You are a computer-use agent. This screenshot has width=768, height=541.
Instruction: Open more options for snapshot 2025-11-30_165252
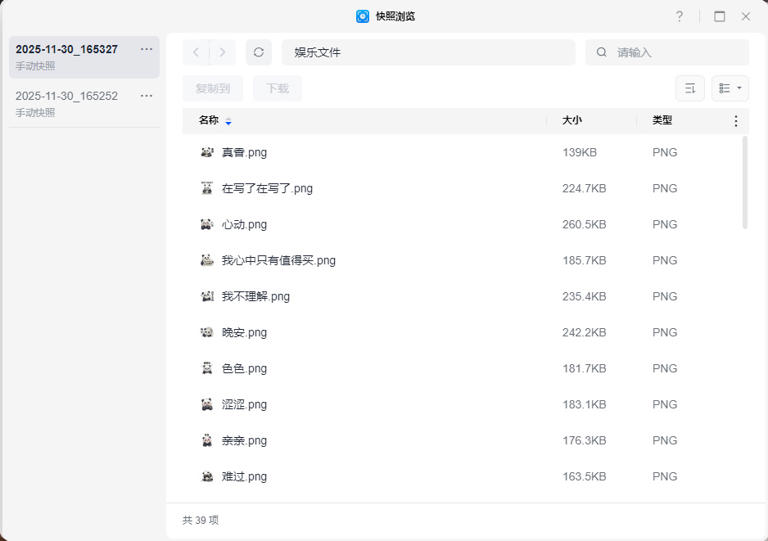point(147,96)
